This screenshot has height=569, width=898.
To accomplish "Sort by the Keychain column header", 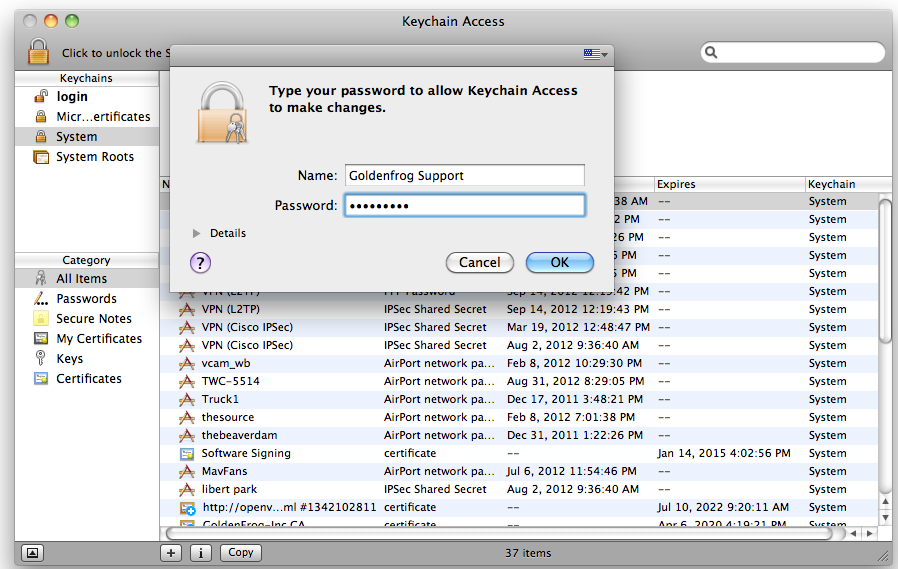I will point(849,184).
